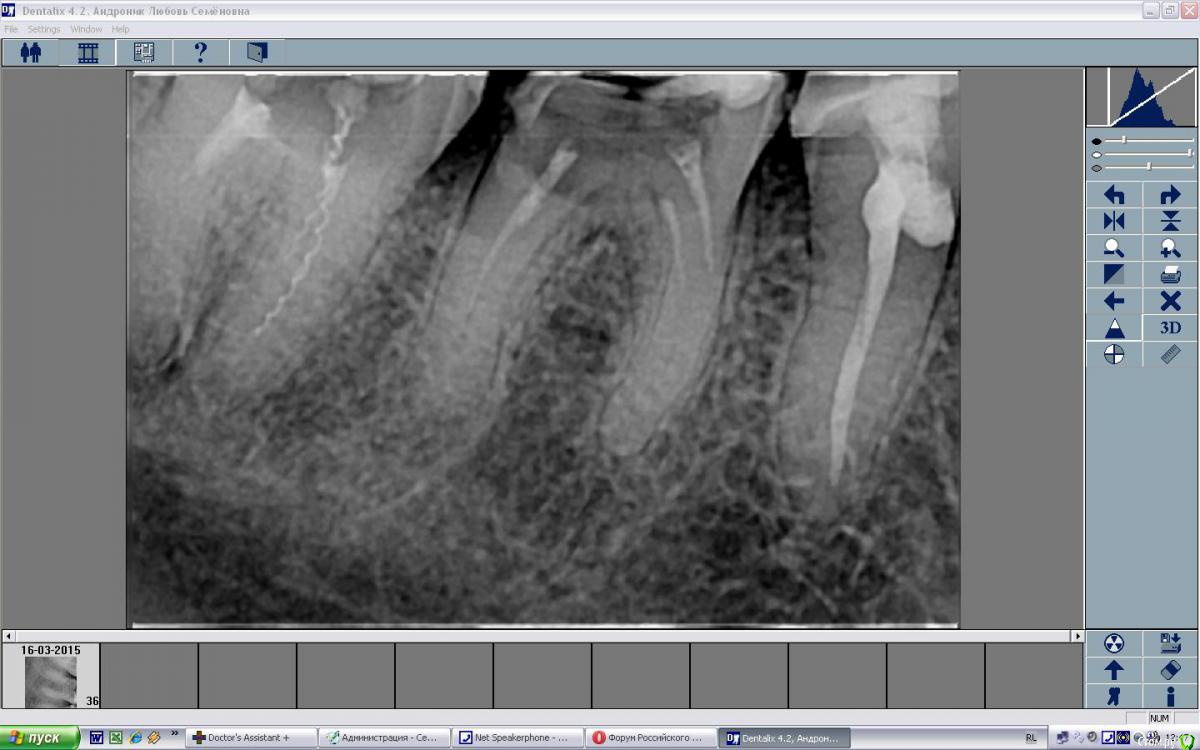Open the patients list icon
The width and height of the screenshot is (1200, 750).
[31, 52]
